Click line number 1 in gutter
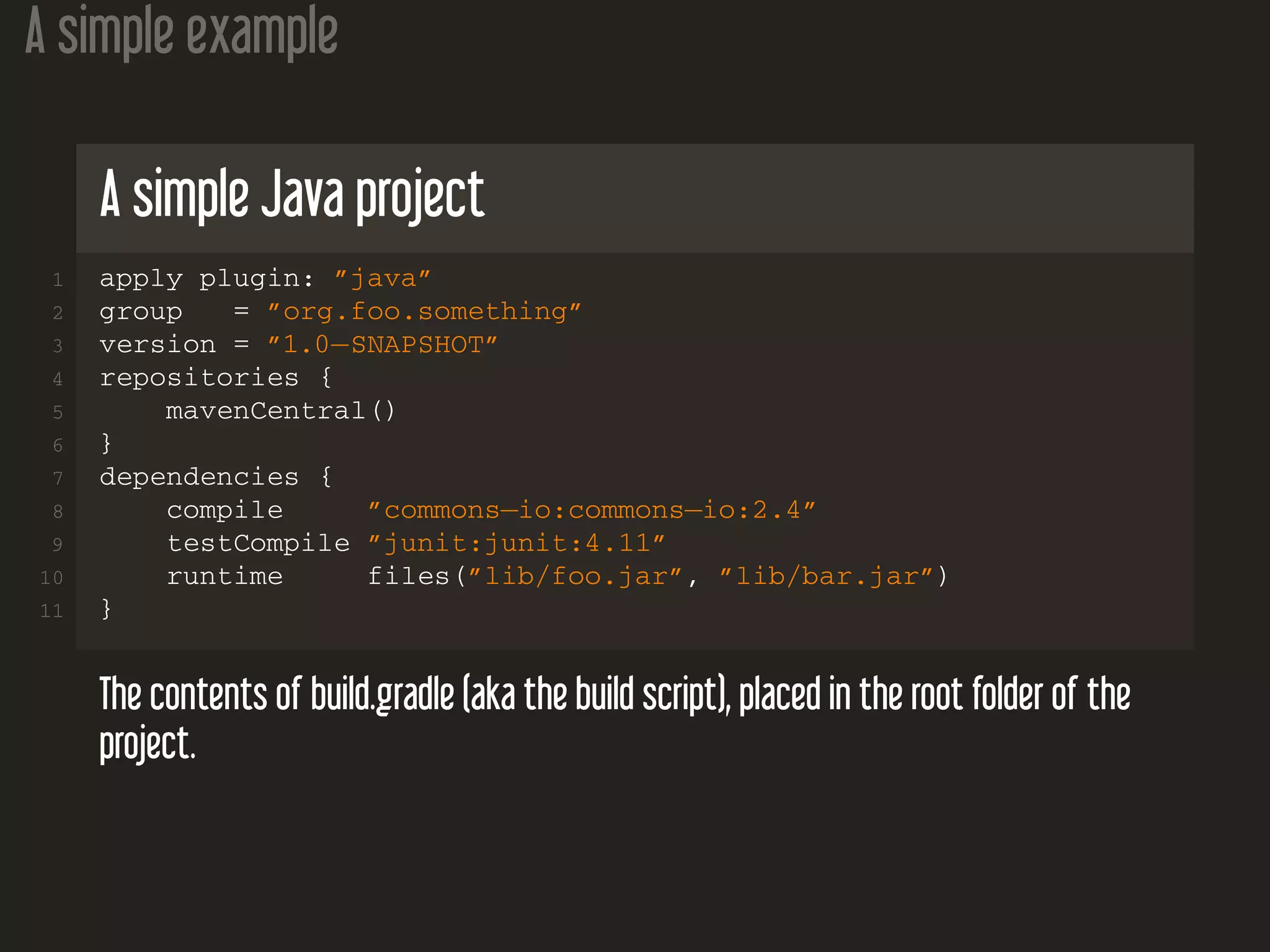The image size is (1270, 952). (58, 280)
